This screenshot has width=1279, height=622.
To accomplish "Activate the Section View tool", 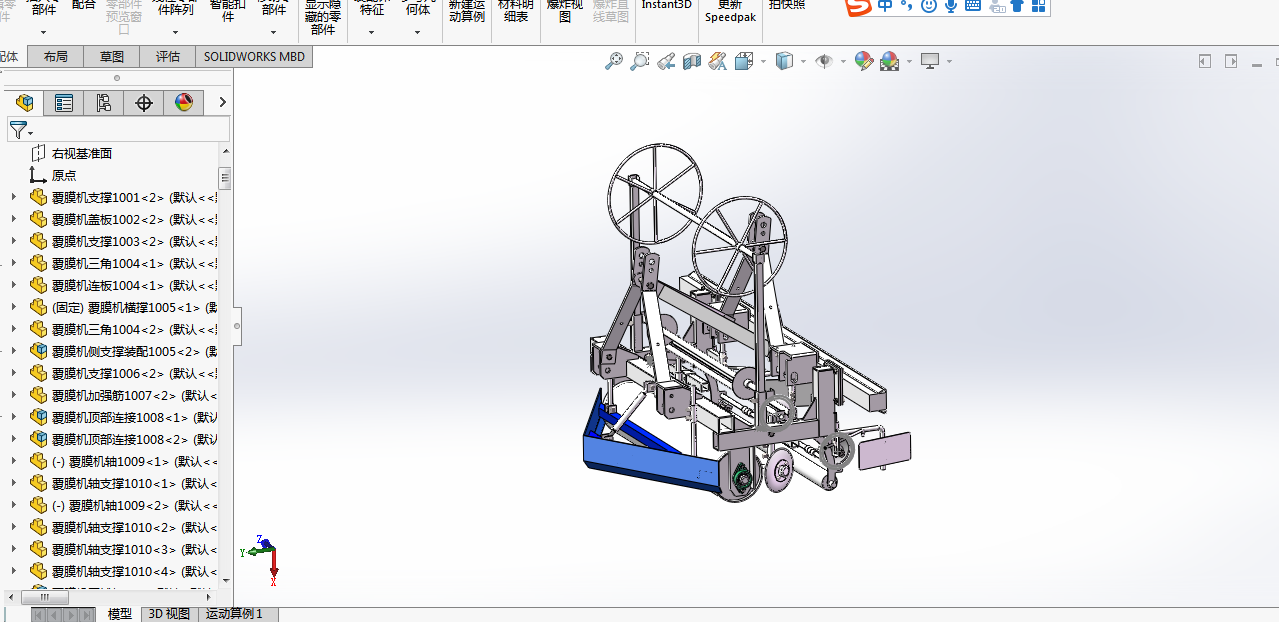I will point(692,62).
